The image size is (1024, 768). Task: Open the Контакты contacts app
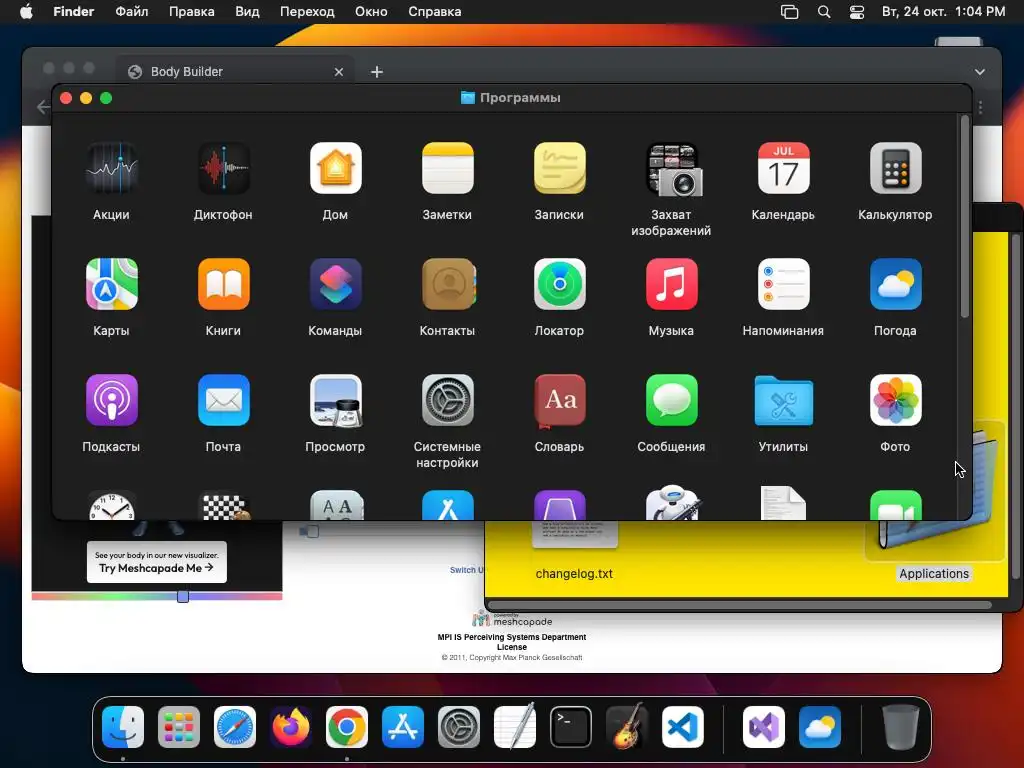447,284
